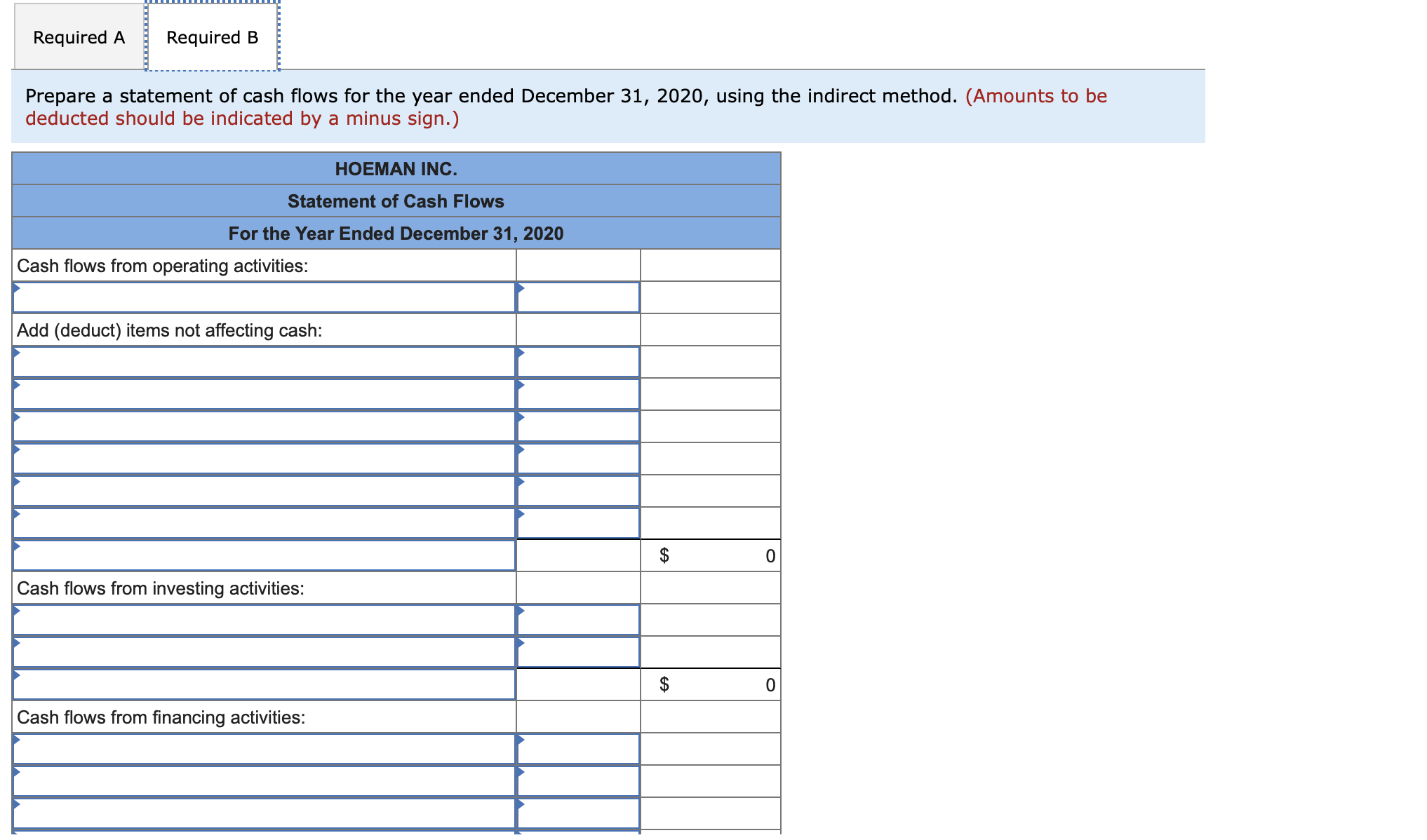The image size is (1427, 840).
Task: Open first financing activities label dropdown
Action: coord(264,749)
